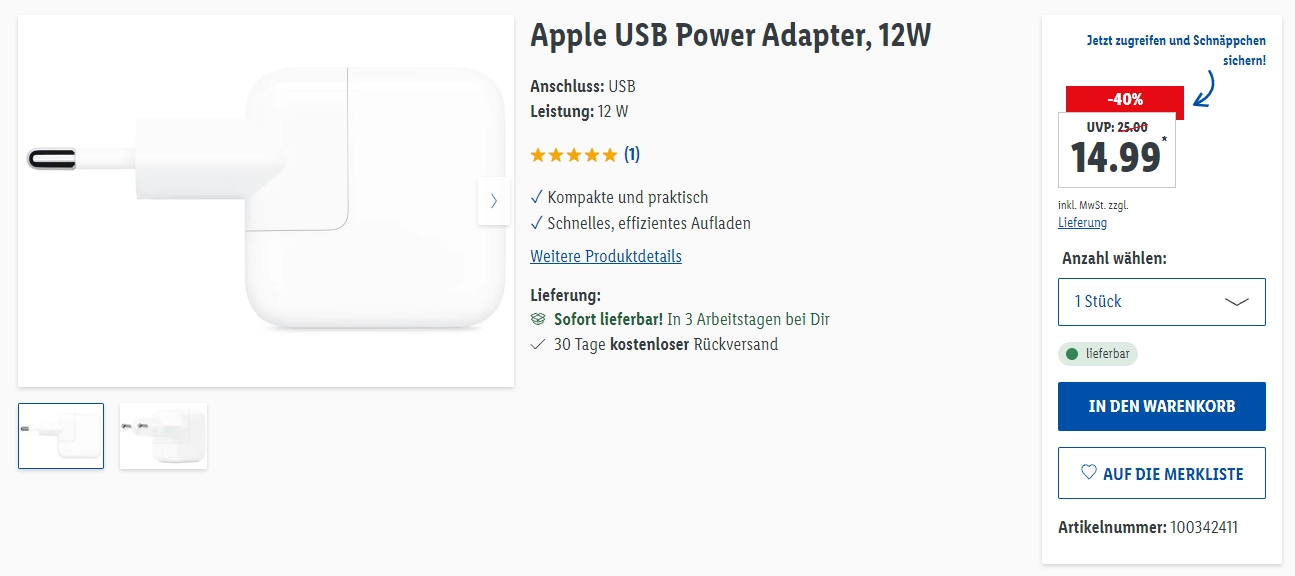Click checkmark beside 30 Tage Rückversand

pos(538,345)
